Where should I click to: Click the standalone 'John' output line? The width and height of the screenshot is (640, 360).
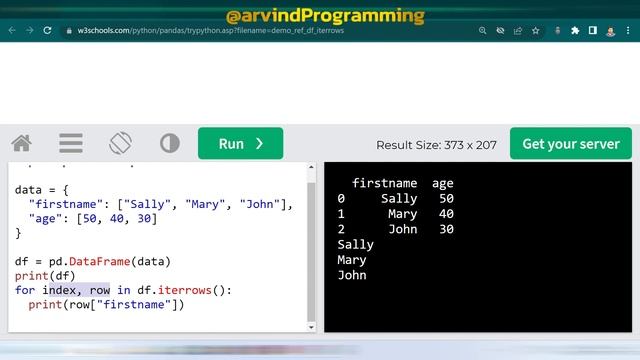(352, 275)
